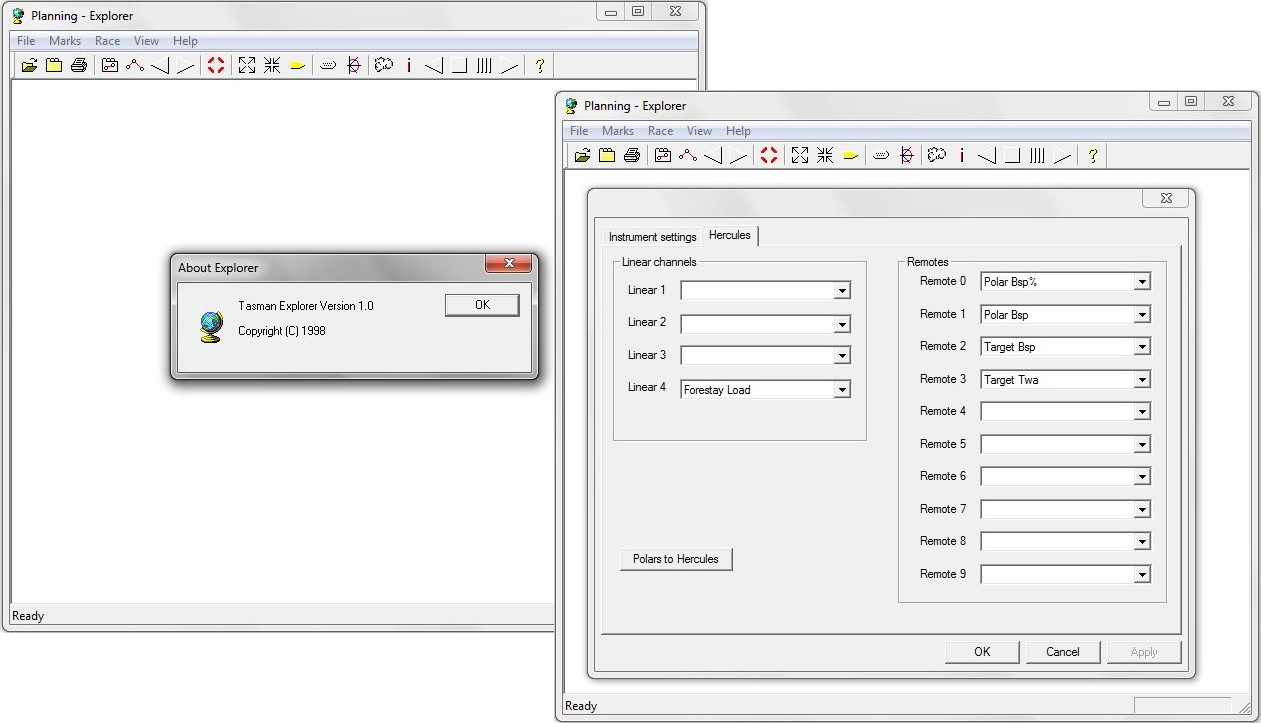Click the cloud icon in the Hercules-dialog window toolbar

pyautogui.click(x=937, y=156)
